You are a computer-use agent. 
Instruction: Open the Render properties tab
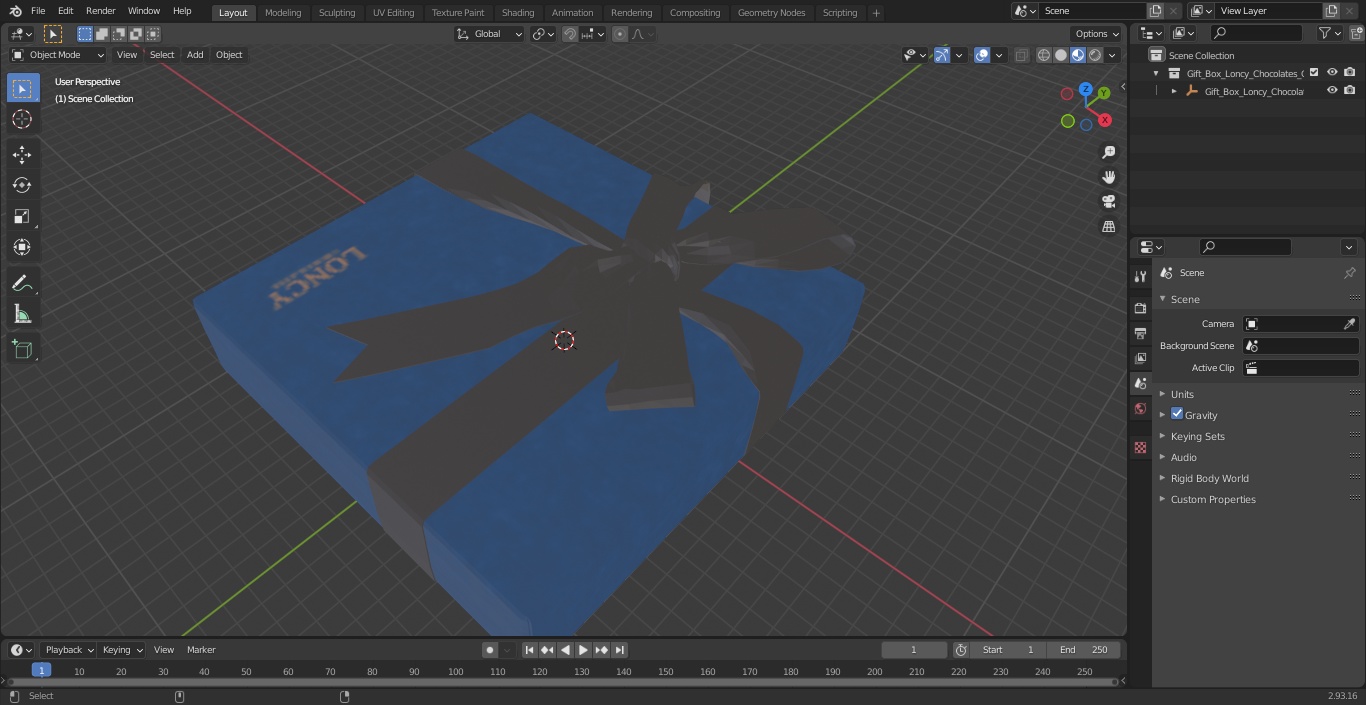click(x=1140, y=308)
